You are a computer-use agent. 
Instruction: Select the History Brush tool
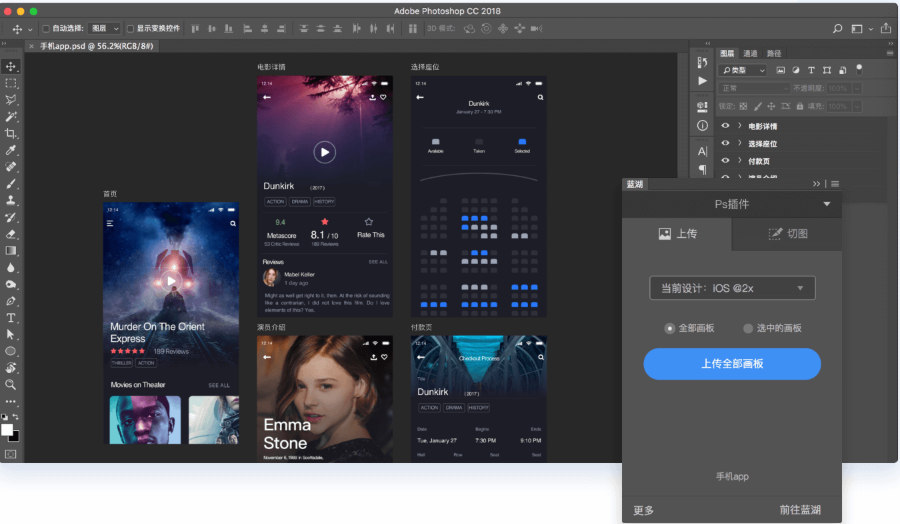[10, 218]
